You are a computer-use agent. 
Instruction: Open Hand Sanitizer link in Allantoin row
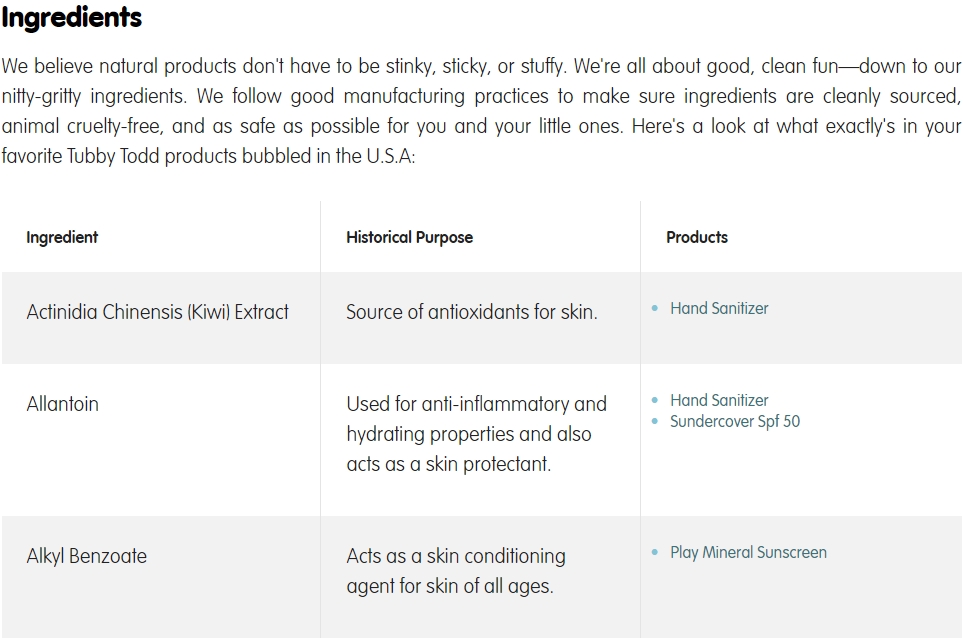point(719,400)
